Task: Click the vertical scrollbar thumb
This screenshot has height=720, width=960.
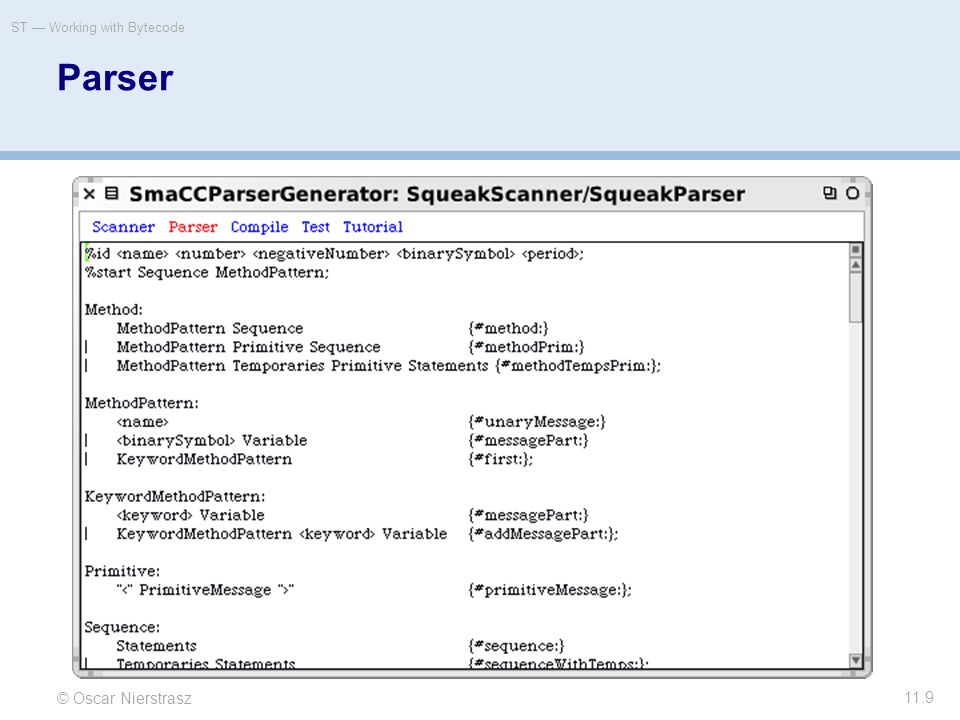Action: coord(856,297)
